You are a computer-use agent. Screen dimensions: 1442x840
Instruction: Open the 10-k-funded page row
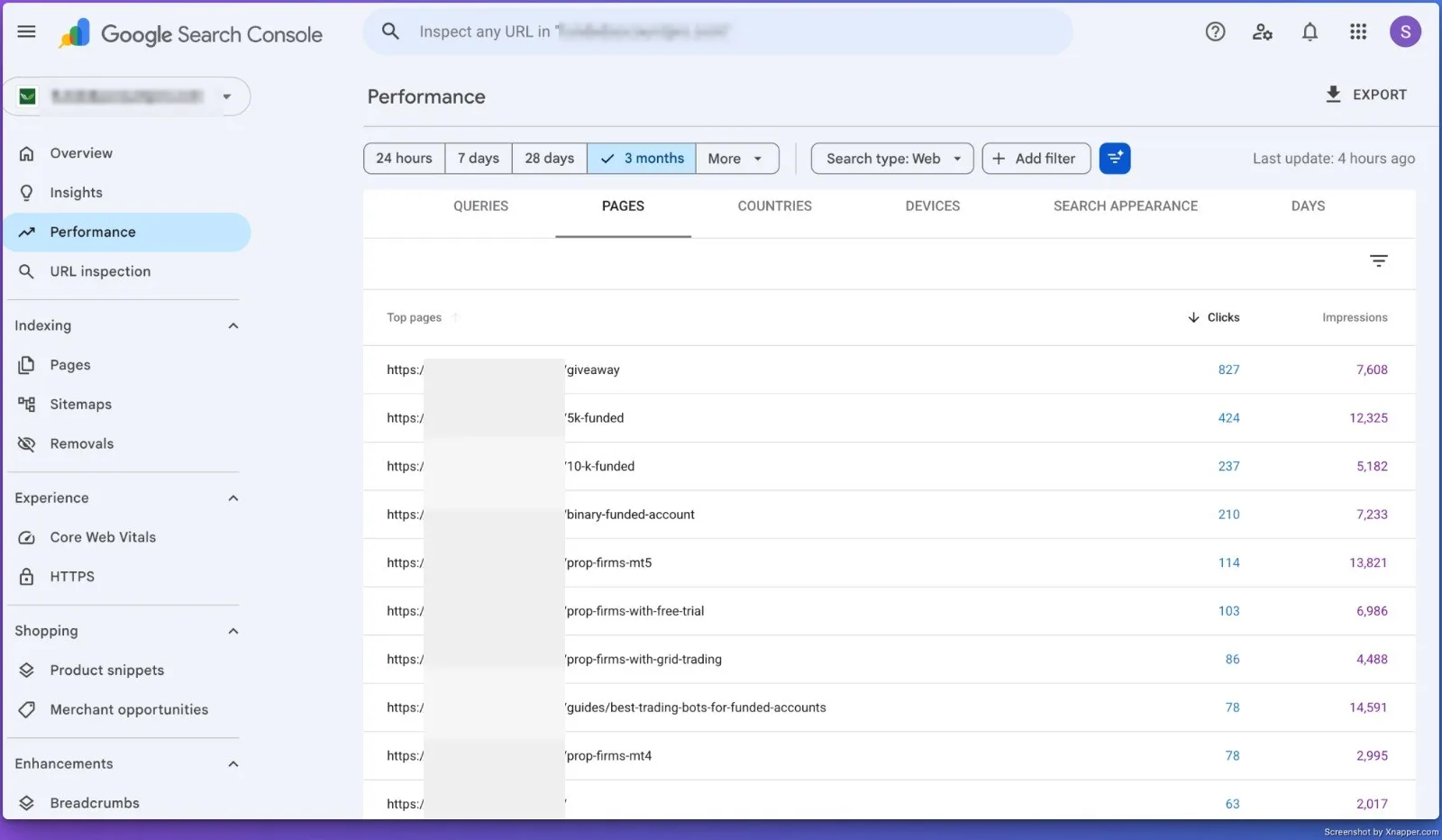click(x=889, y=467)
